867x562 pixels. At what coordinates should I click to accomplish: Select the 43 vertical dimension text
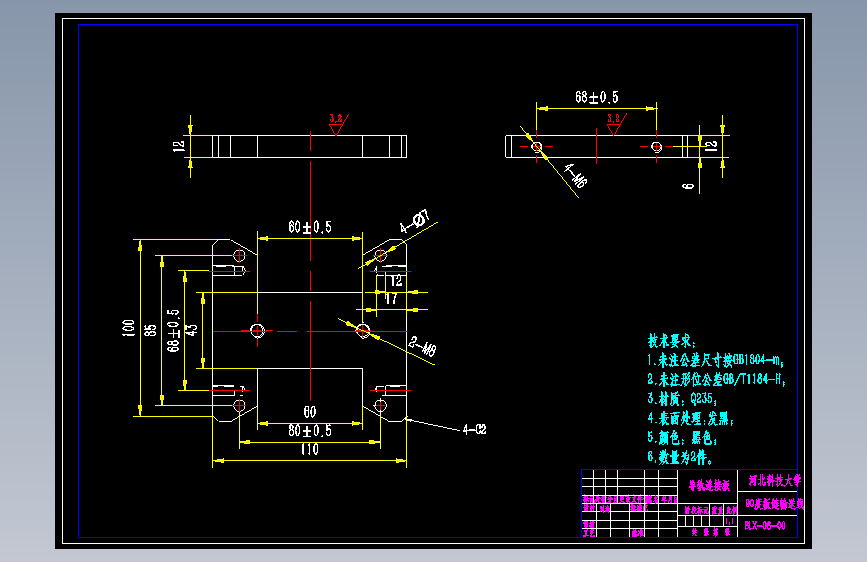(x=191, y=330)
